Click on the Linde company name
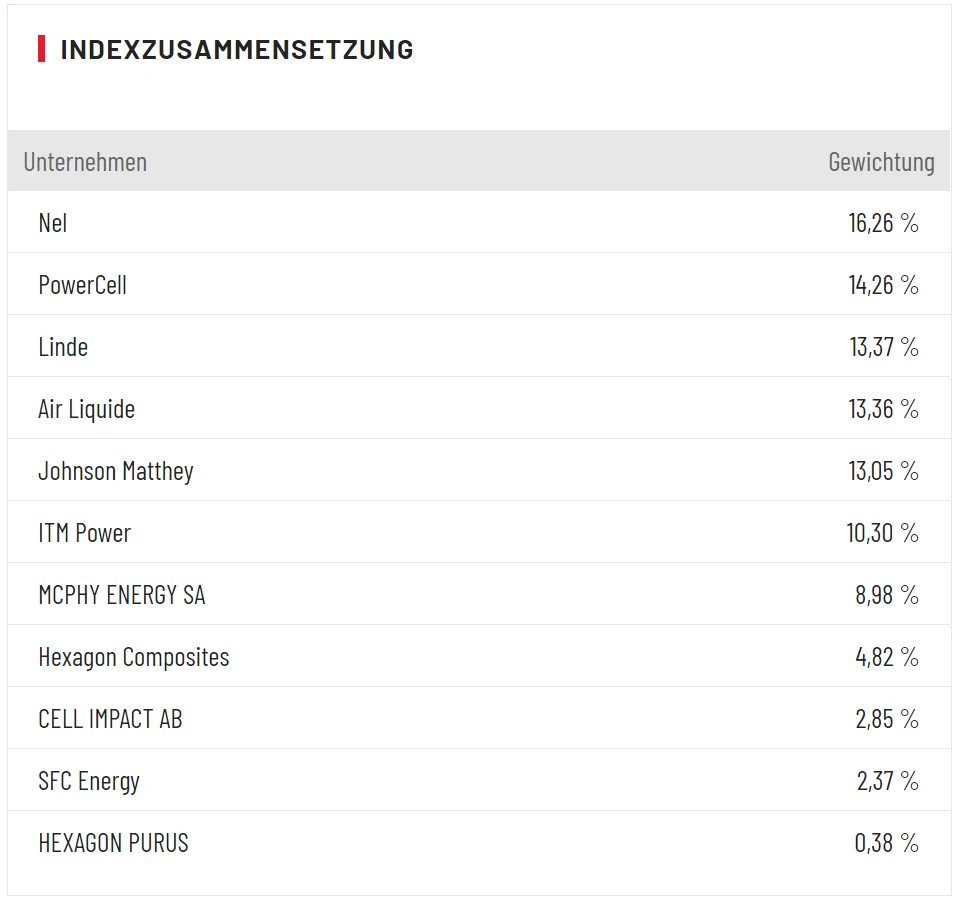This screenshot has height=905, width=960. click(x=63, y=347)
